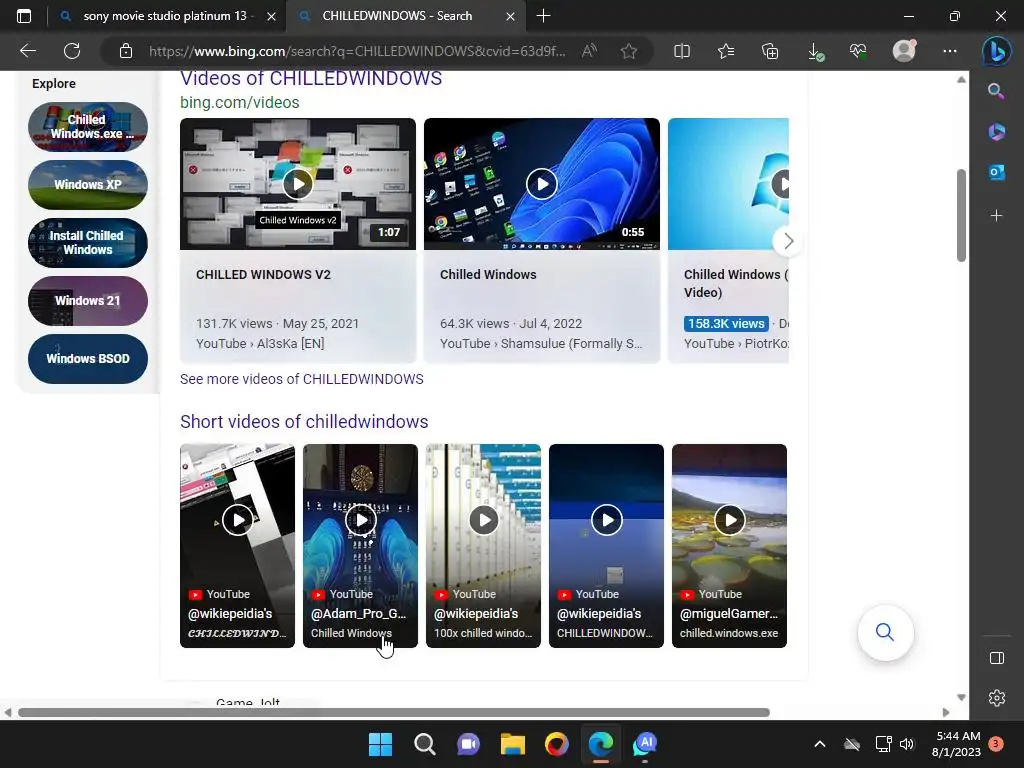Open the Favorites list icon
Image resolution: width=1024 pixels, height=768 pixels.
click(726, 51)
